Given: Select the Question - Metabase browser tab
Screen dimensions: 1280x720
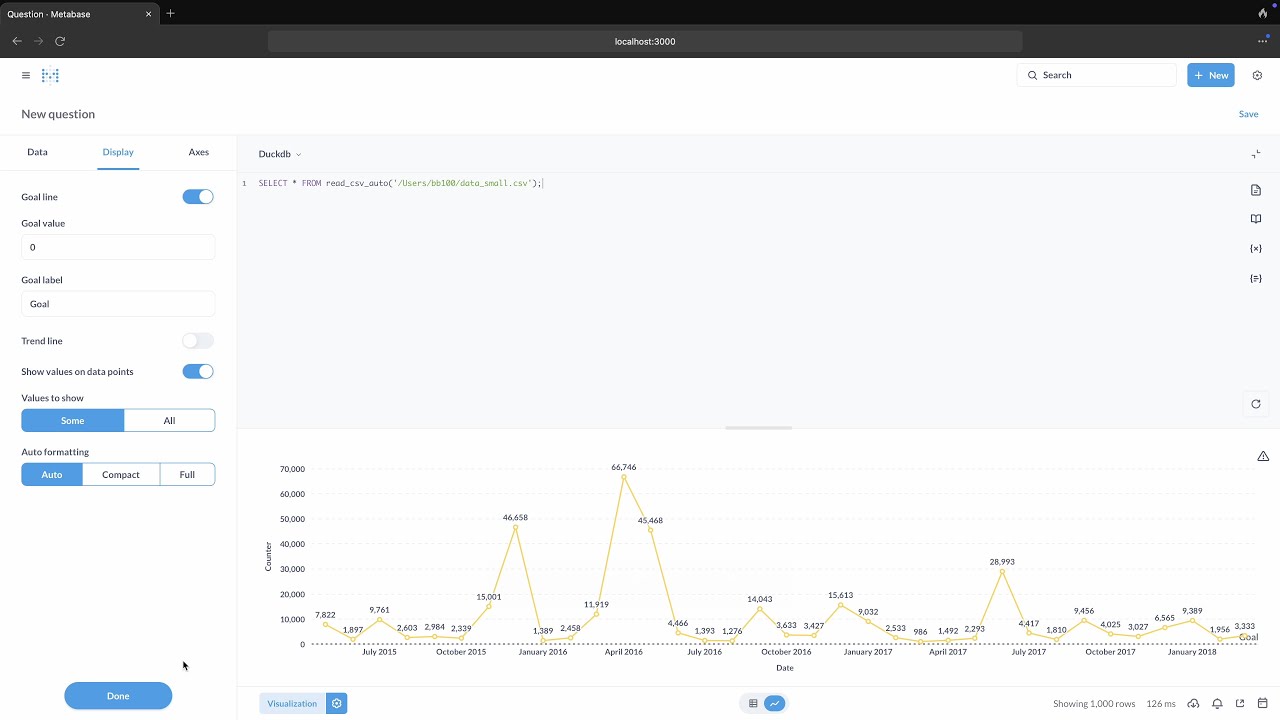Looking at the screenshot, I should click(x=78, y=14).
